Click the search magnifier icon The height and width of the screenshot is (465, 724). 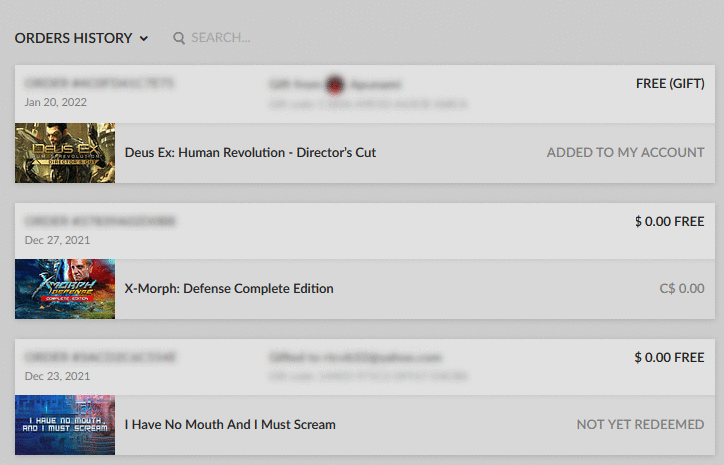(179, 38)
